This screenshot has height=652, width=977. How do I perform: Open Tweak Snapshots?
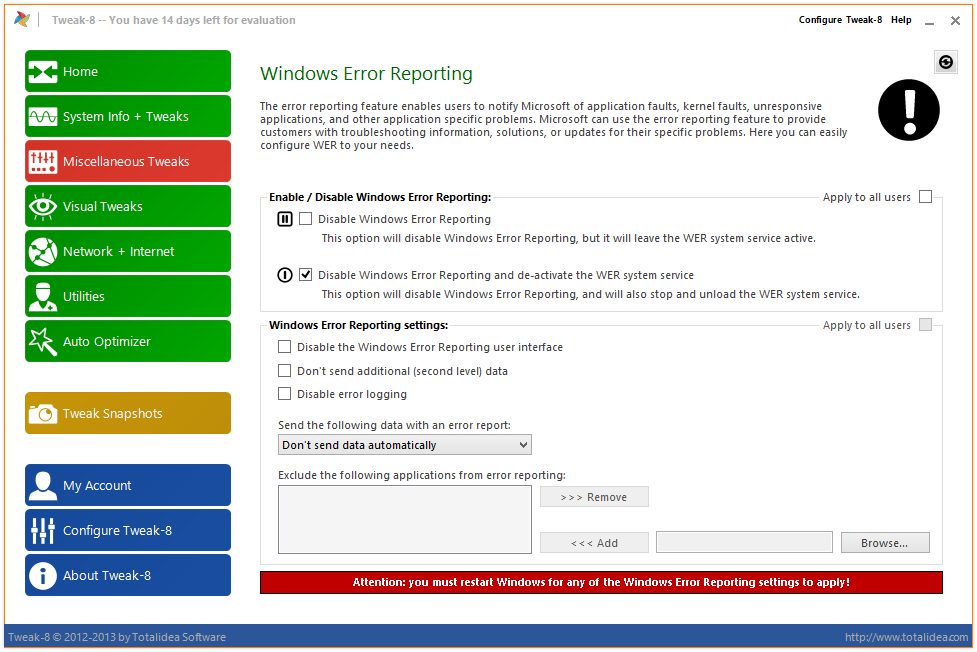pyautogui.click(x=128, y=413)
